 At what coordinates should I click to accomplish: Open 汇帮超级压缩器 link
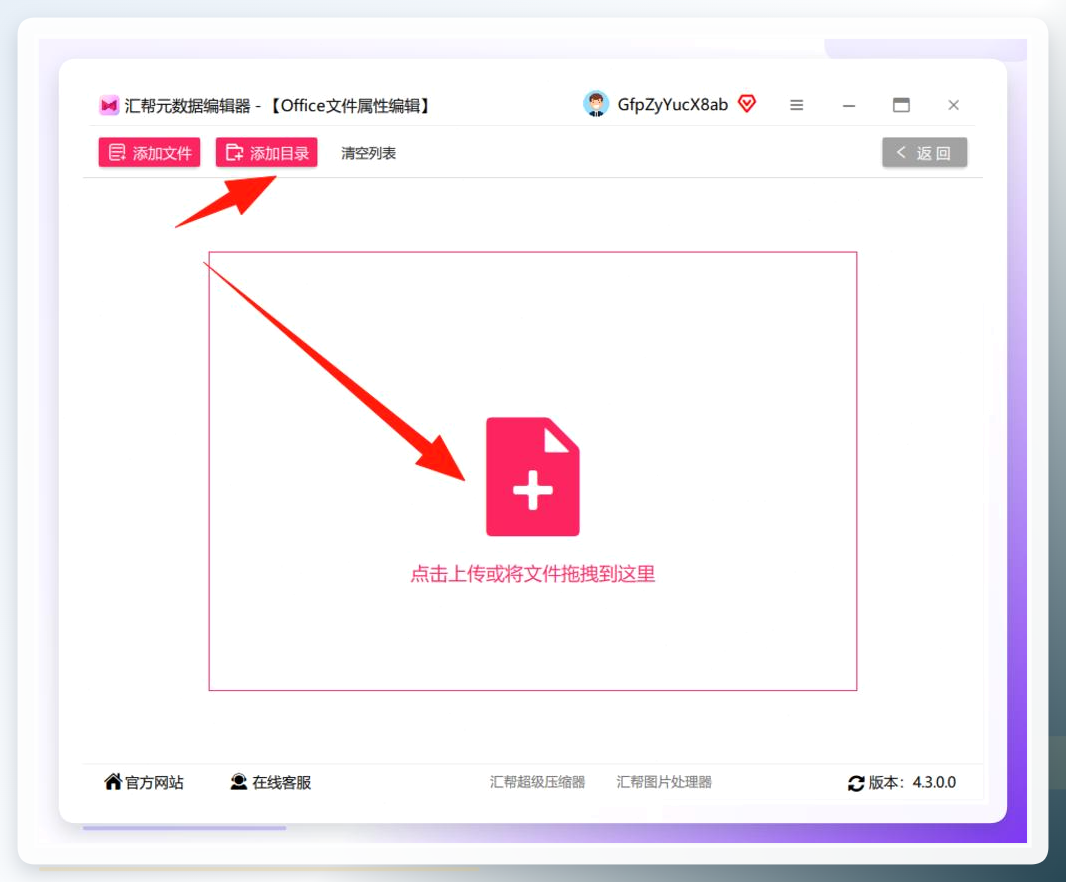click(537, 782)
